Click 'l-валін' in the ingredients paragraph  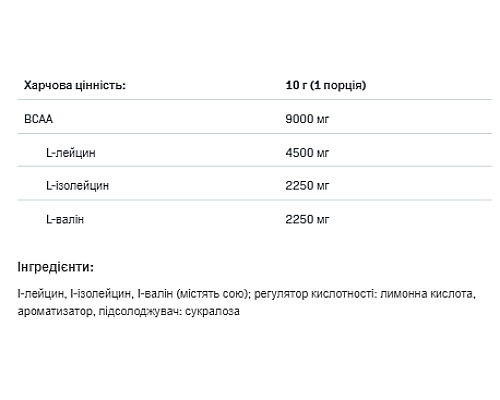(155, 294)
